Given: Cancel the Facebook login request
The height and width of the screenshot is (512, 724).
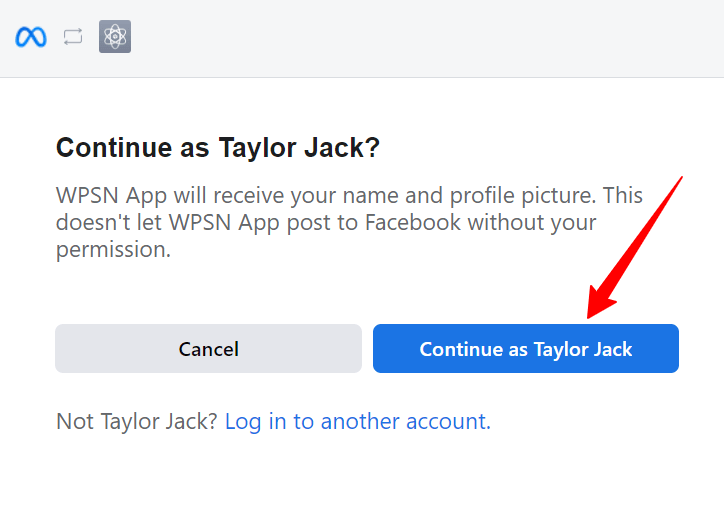Looking at the screenshot, I should 208,349.
